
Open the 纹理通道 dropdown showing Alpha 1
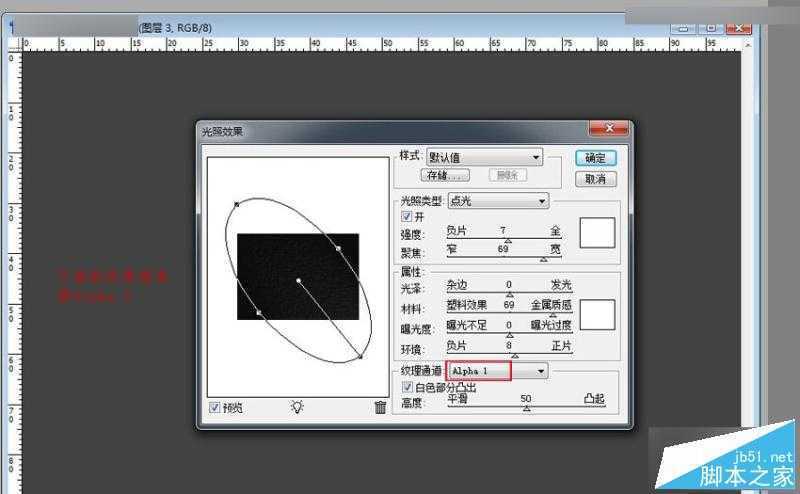(497, 371)
